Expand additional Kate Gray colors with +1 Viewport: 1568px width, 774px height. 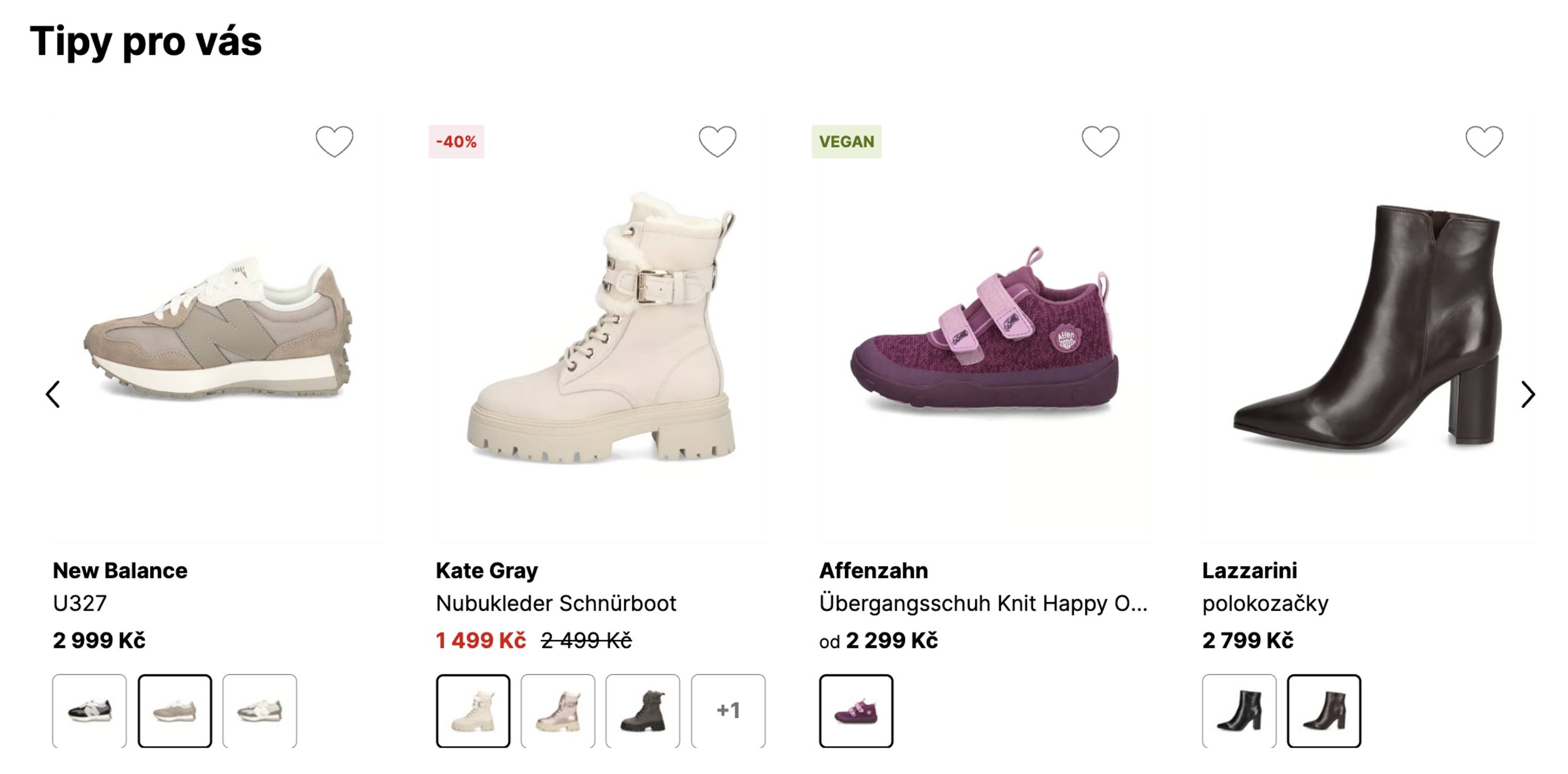click(x=728, y=710)
